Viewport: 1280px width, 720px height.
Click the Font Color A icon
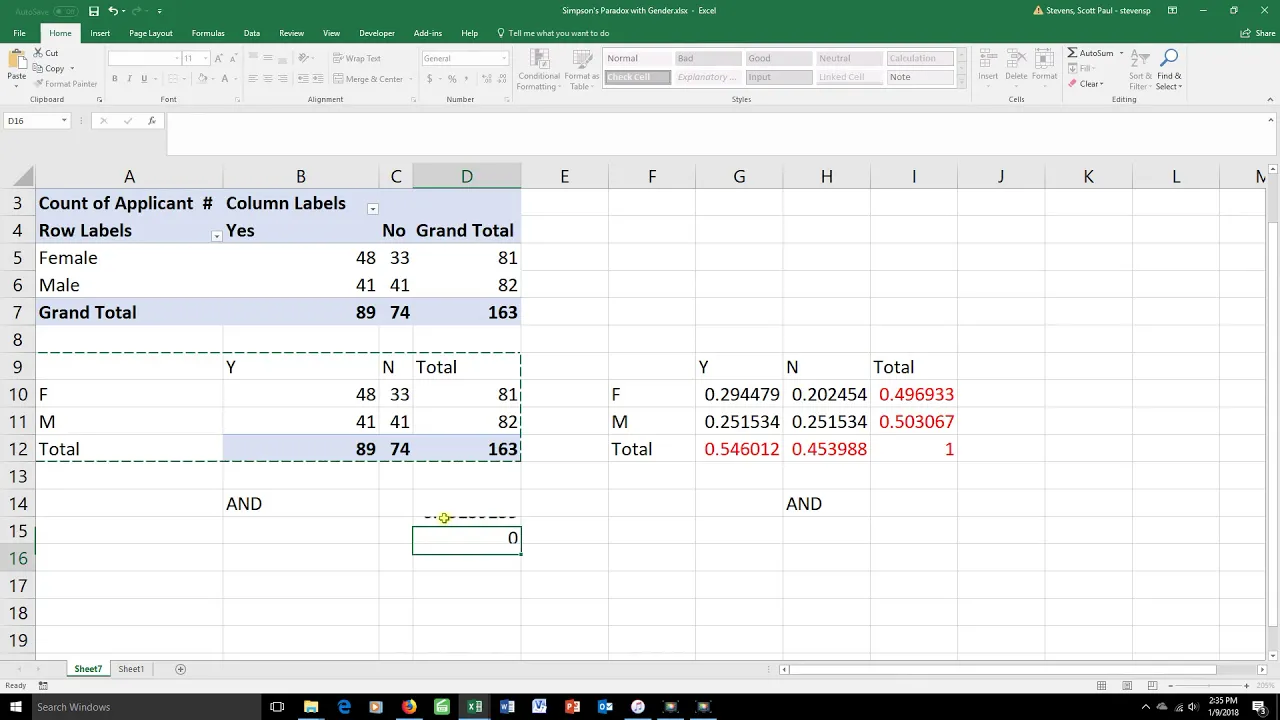pos(224,79)
